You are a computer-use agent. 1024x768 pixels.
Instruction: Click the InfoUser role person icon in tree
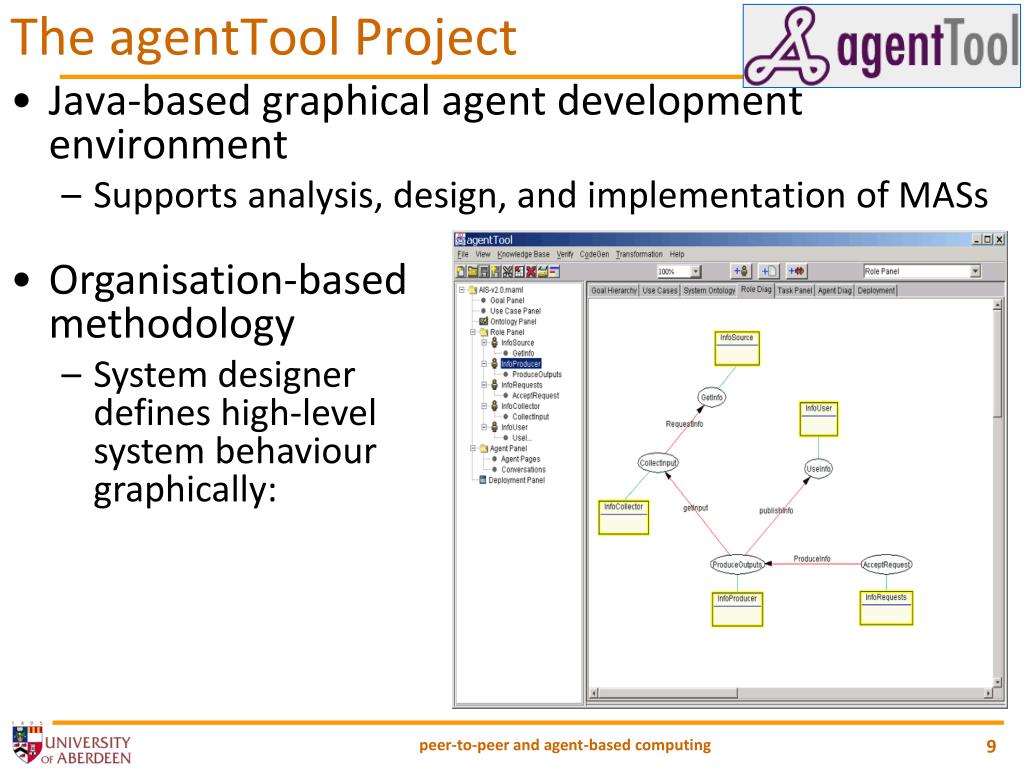point(494,427)
